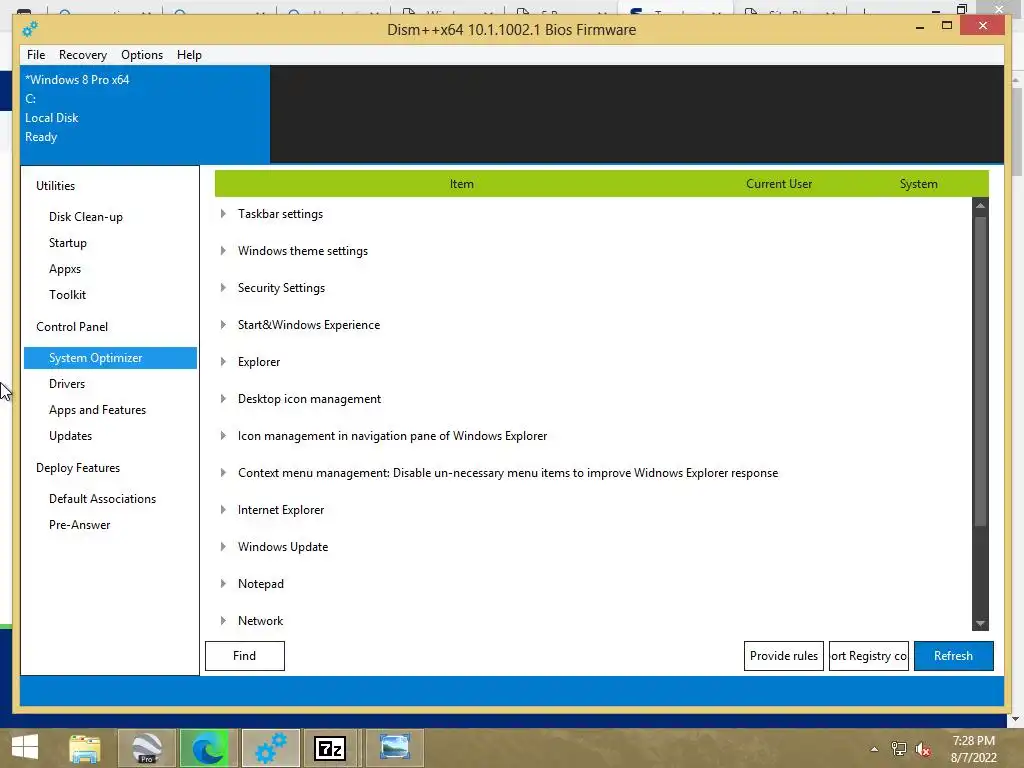The height and width of the screenshot is (768, 1024).
Task: Open File Explorer from taskbar
Action: click(x=85, y=748)
